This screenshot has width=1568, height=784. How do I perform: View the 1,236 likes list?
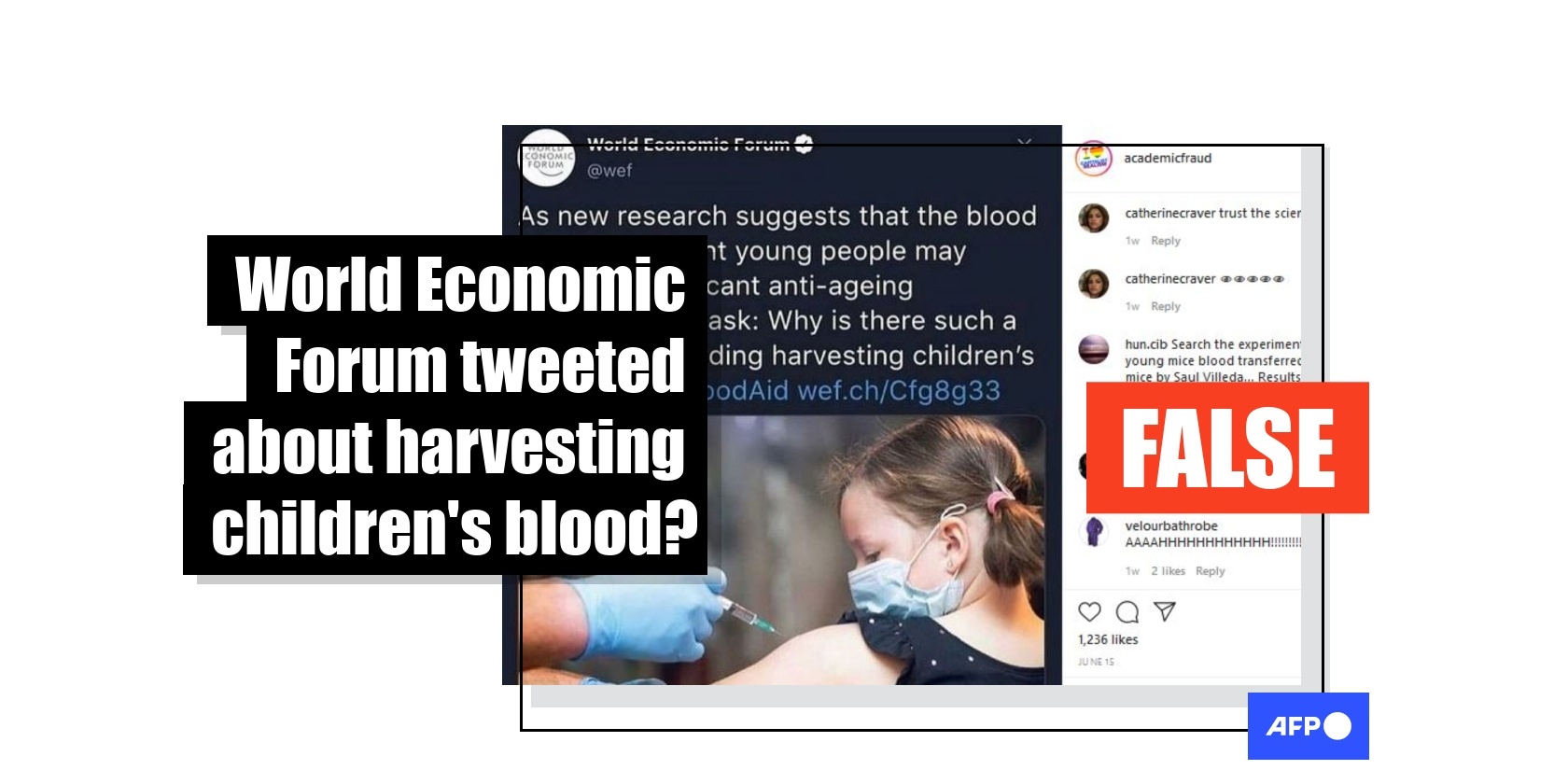point(1108,639)
